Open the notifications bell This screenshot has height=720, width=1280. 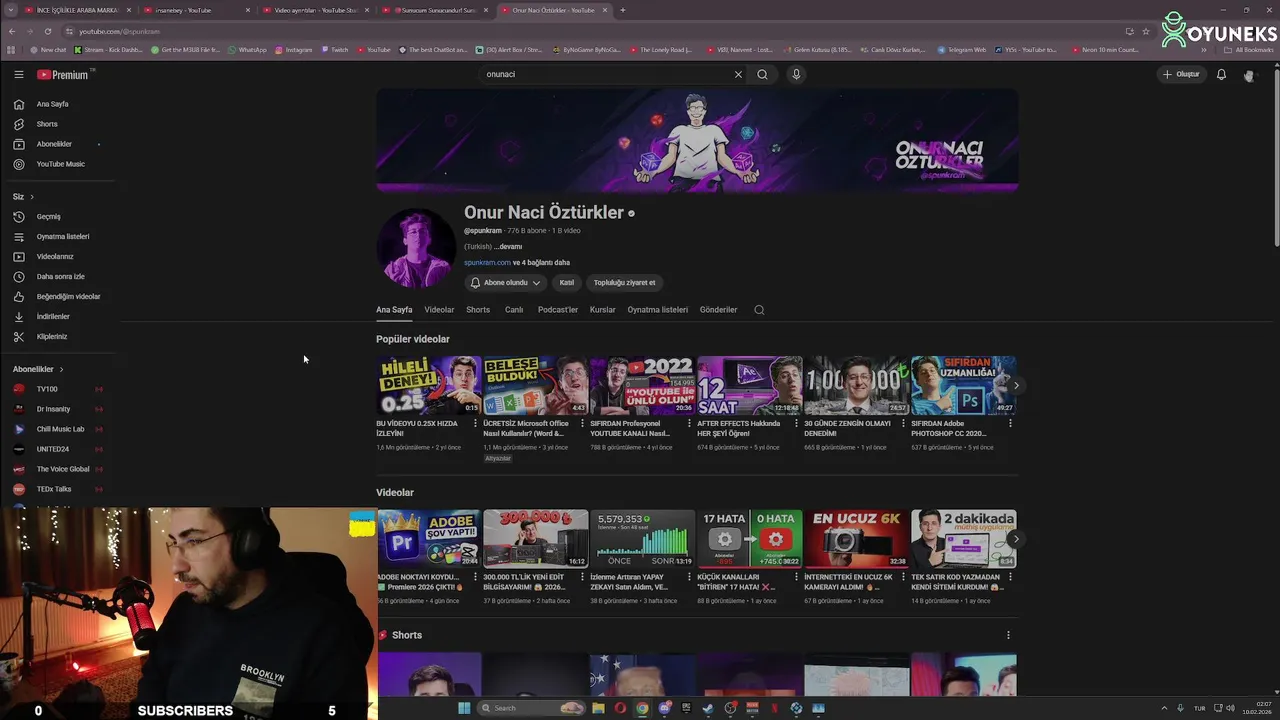(x=1221, y=74)
